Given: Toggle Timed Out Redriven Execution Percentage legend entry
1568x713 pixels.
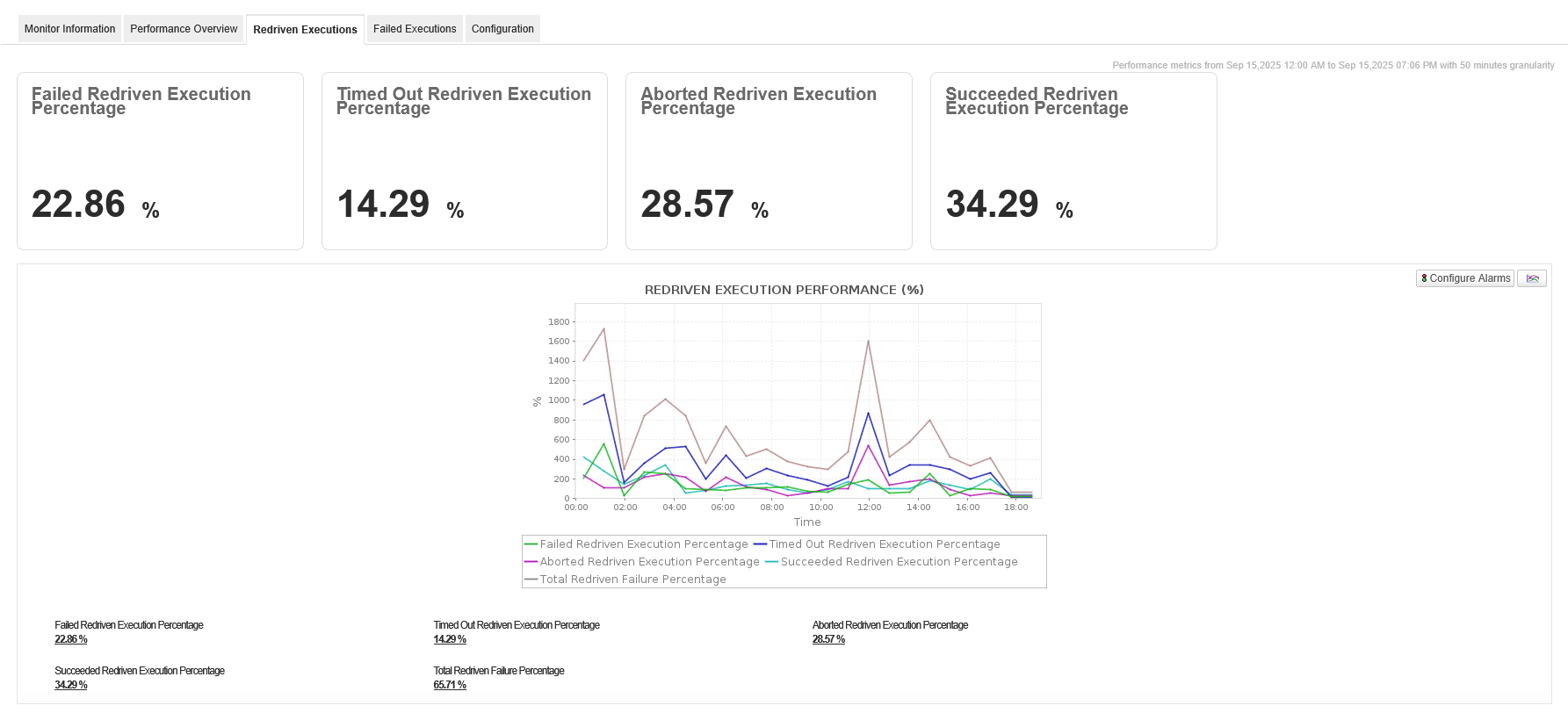Looking at the screenshot, I should coord(877,544).
